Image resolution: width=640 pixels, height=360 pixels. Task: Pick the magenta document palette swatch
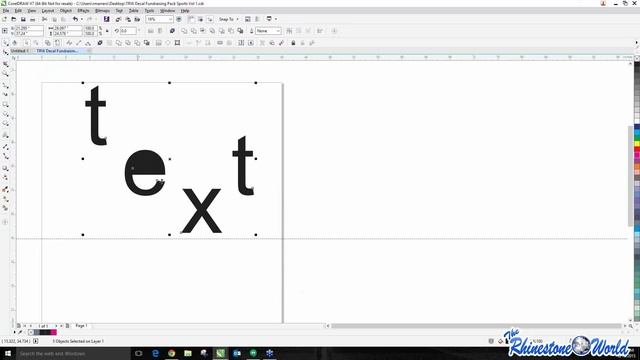(x=53, y=332)
